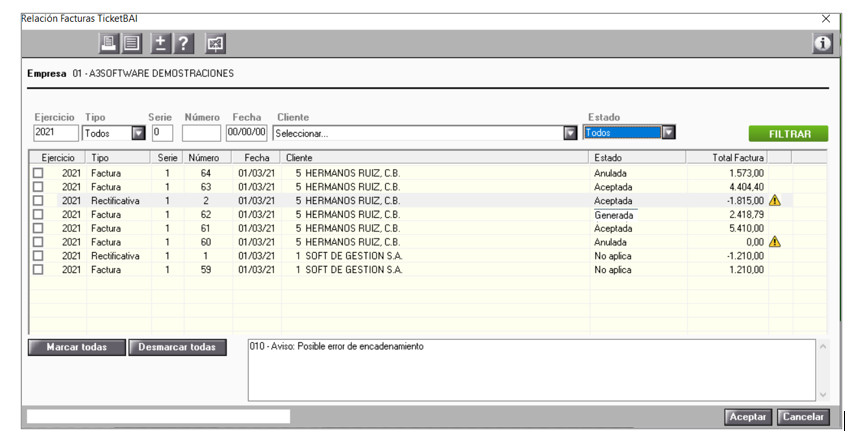The height and width of the screenshot is (437, 858).
Task: Open the list view toolbar icon
Action: pos(131,43)
